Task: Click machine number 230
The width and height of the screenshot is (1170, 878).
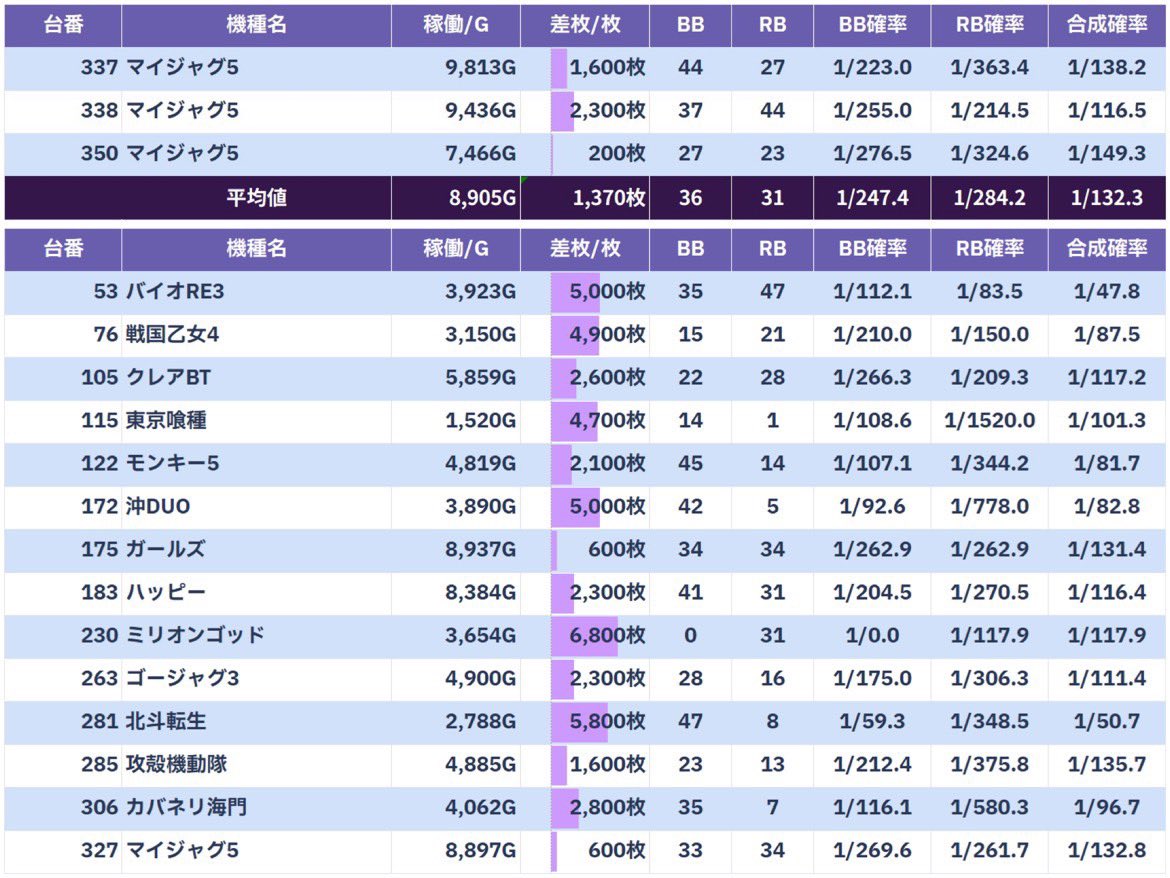Action: 99,636
